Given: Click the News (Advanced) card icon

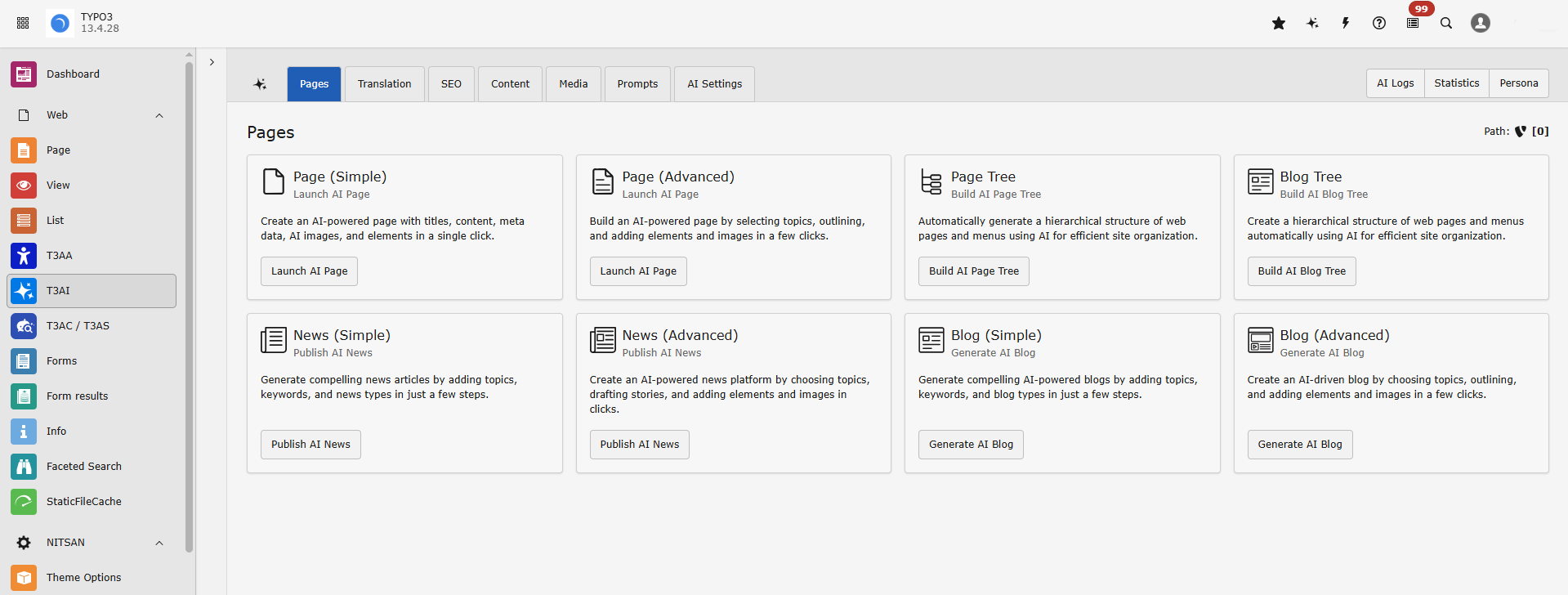Looking at the screenshot, I should [x=603, y=340].
